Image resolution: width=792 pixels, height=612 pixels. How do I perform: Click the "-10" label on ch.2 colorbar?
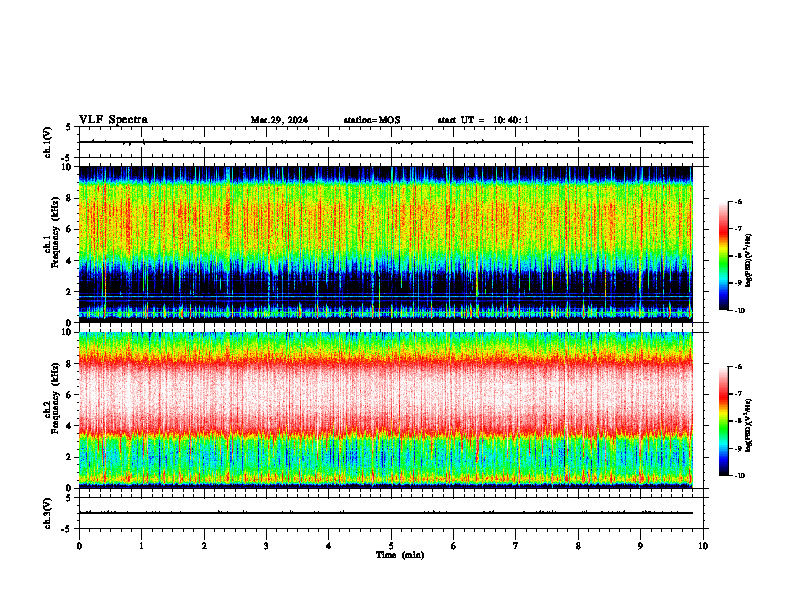(739, 476)
